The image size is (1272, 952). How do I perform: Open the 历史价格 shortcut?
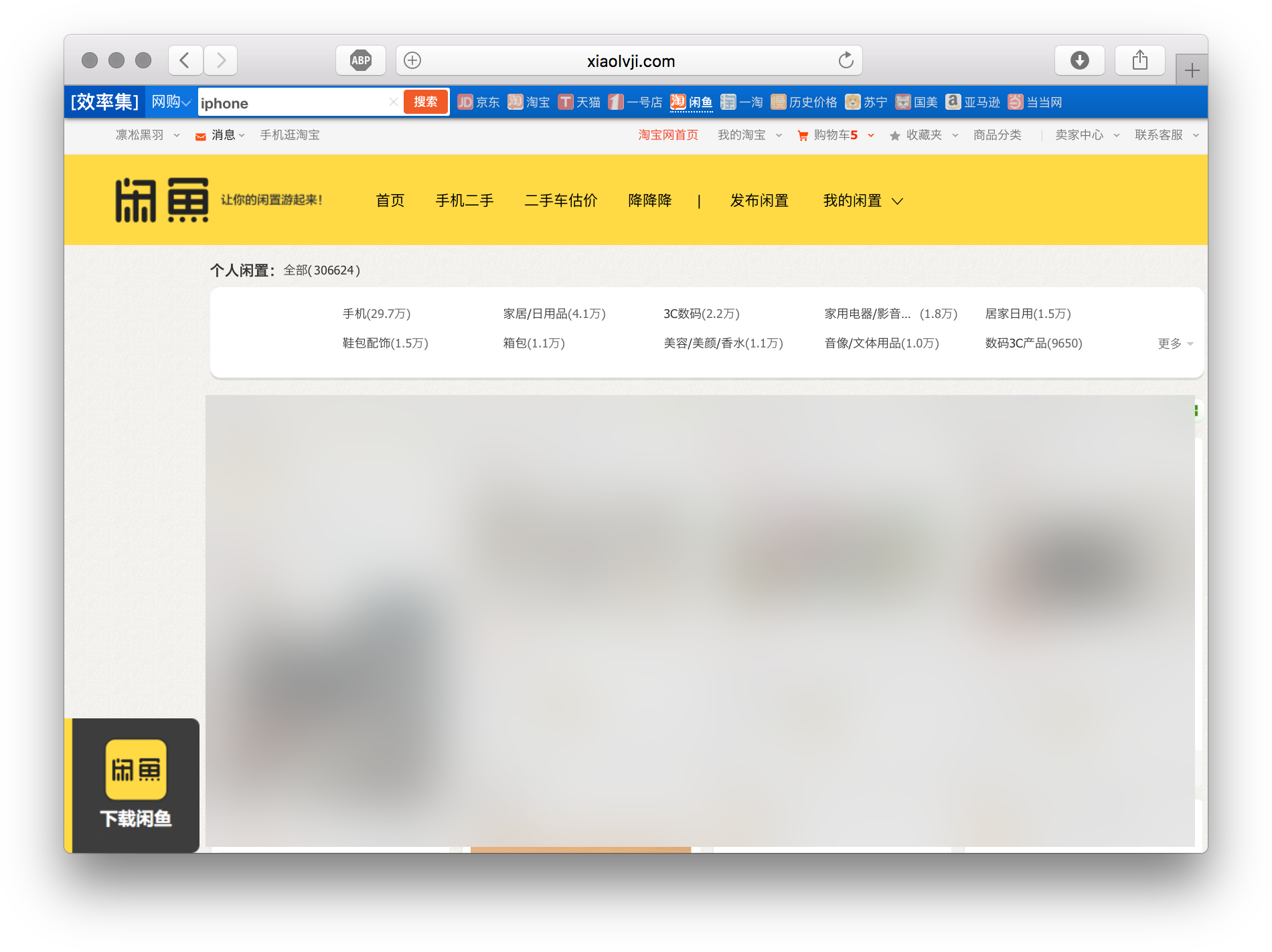point(804,102)
